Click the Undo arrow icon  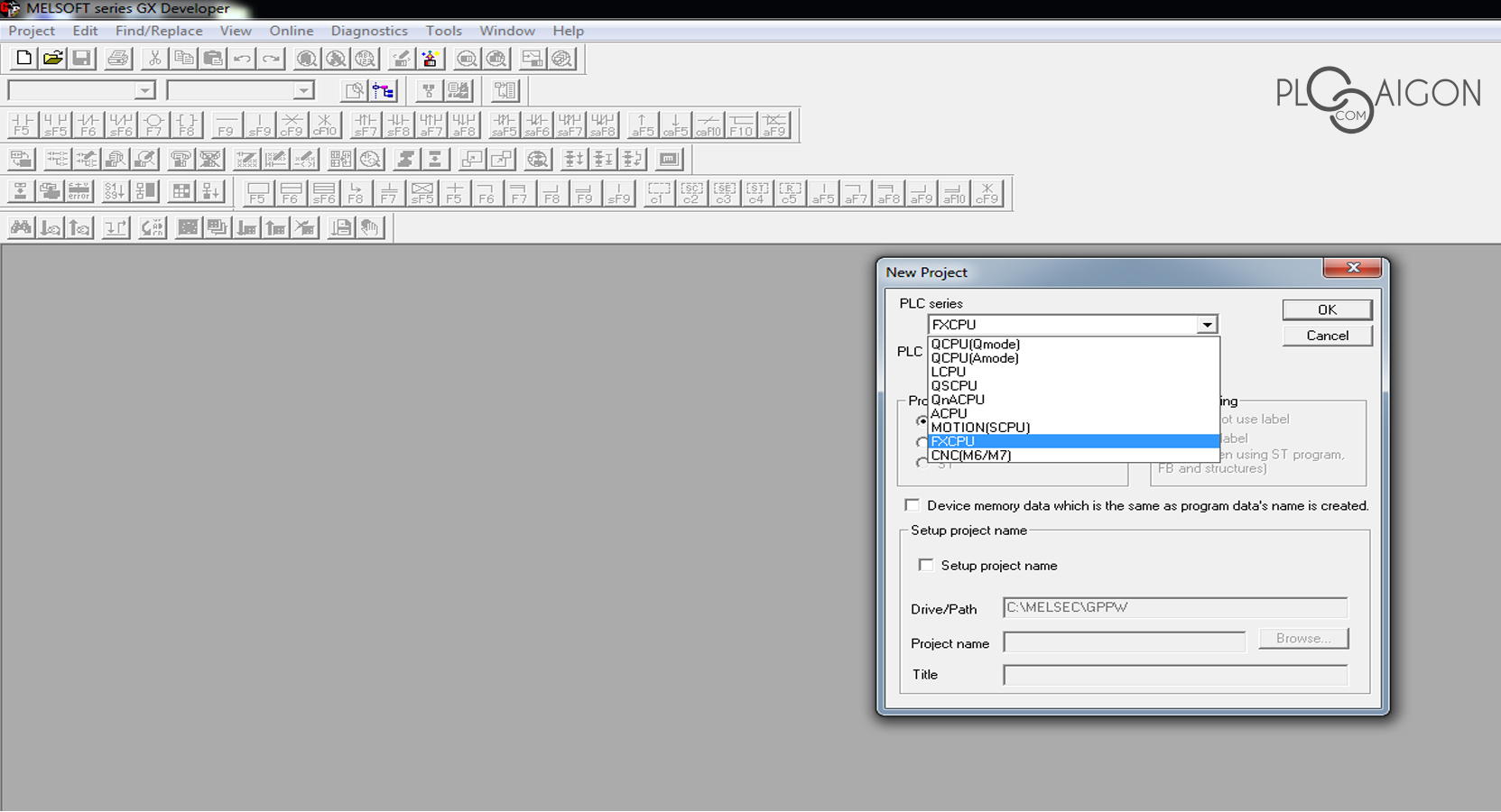point(242,59)
